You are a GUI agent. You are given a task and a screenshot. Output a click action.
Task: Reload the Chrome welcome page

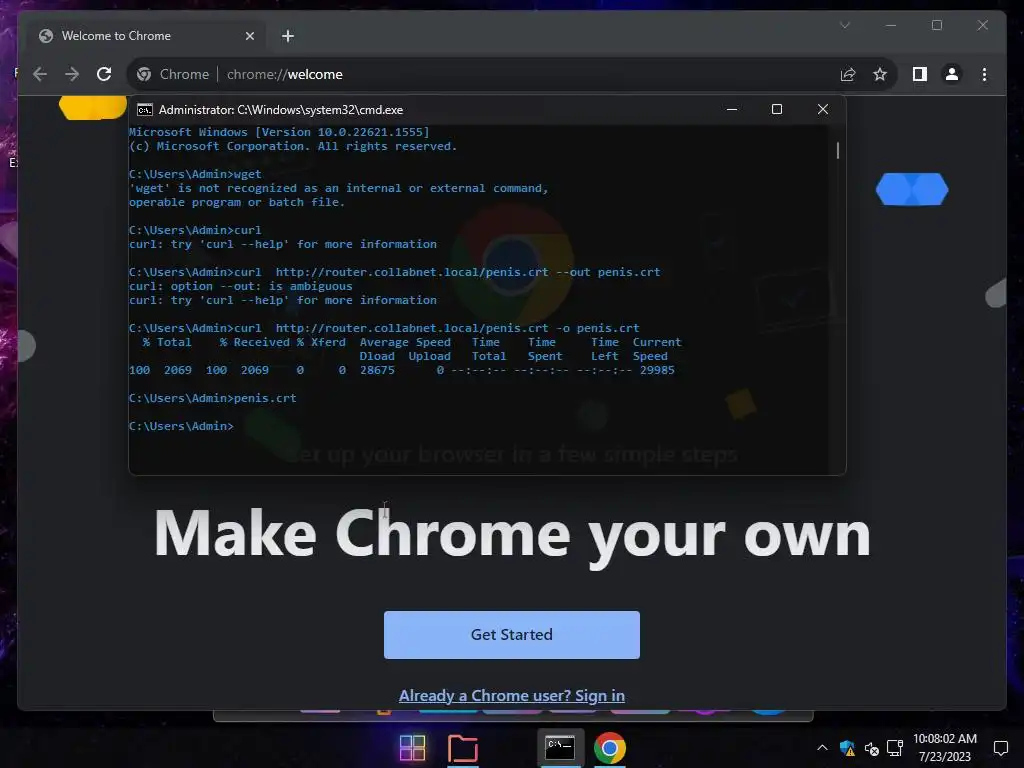pos(104,74)
